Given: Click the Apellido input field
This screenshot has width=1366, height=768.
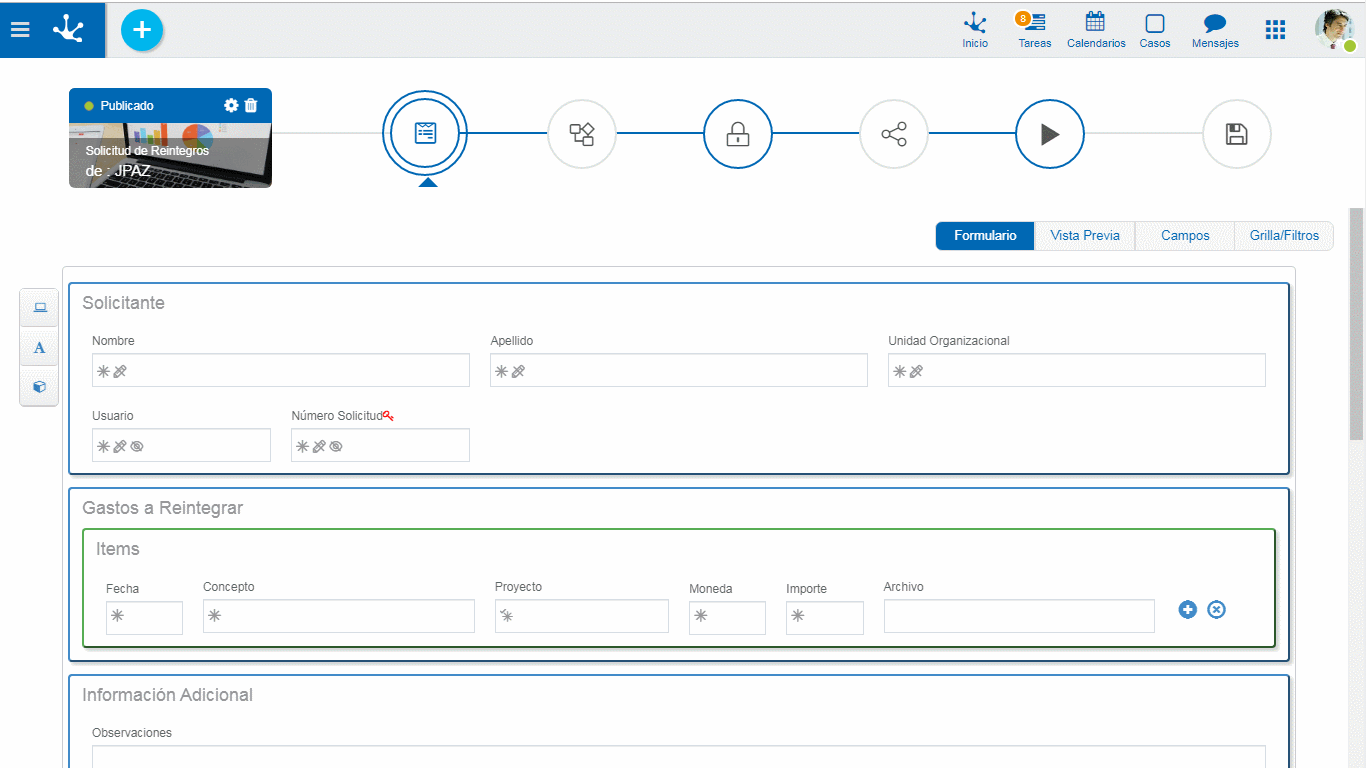Looking at the screenshot, I should 679,370.
